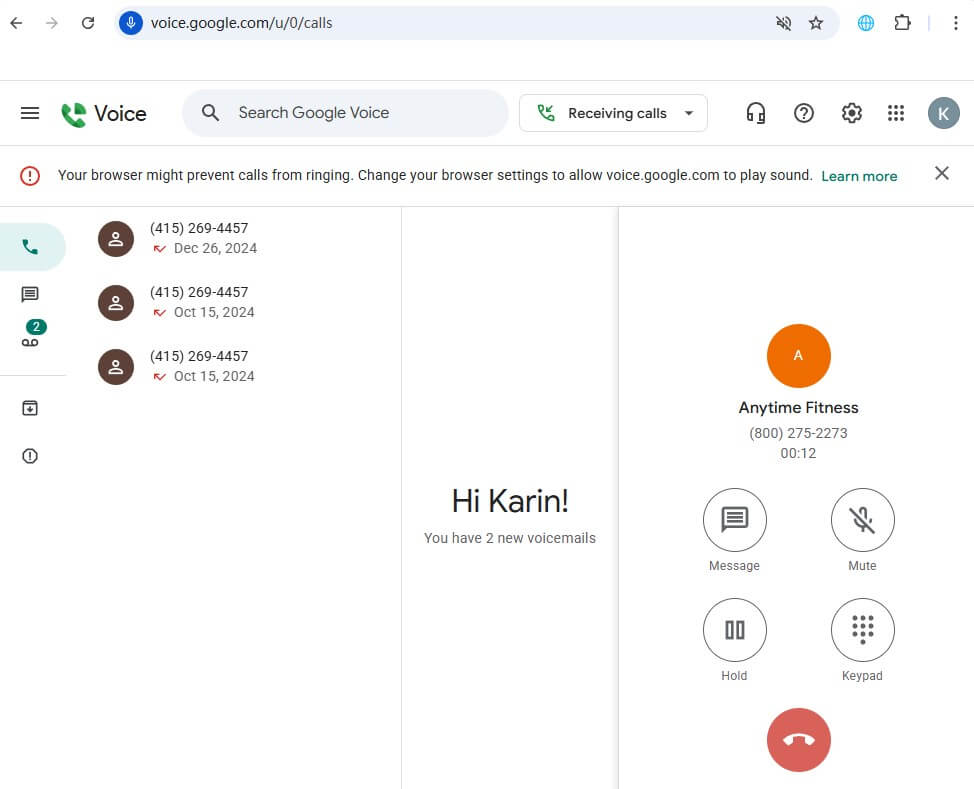Dismiss the browser sound warning banner

point(941,173)
